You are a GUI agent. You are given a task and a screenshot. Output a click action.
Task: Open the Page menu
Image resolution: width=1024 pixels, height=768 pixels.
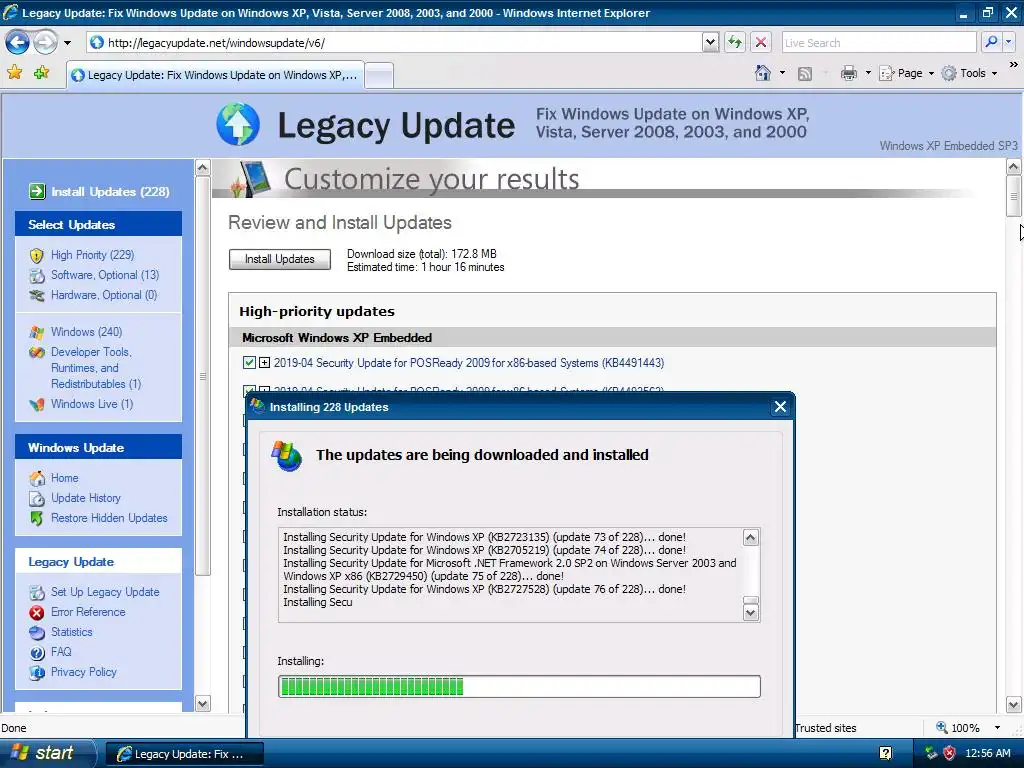(x=906, y=73)
